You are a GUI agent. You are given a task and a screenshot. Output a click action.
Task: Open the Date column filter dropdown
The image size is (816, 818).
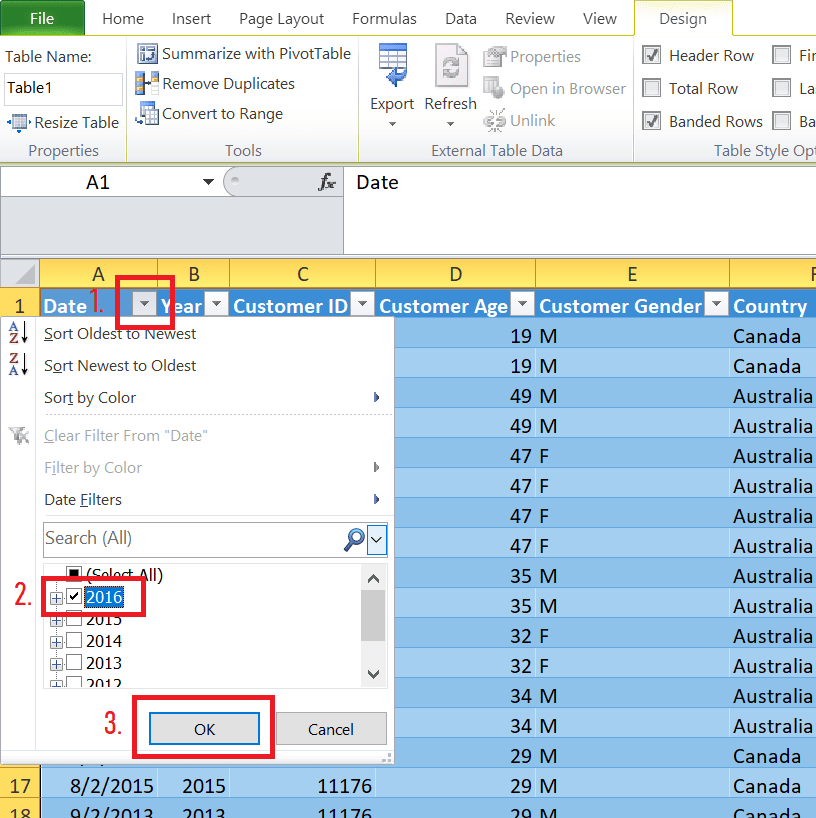click(146, 306)
